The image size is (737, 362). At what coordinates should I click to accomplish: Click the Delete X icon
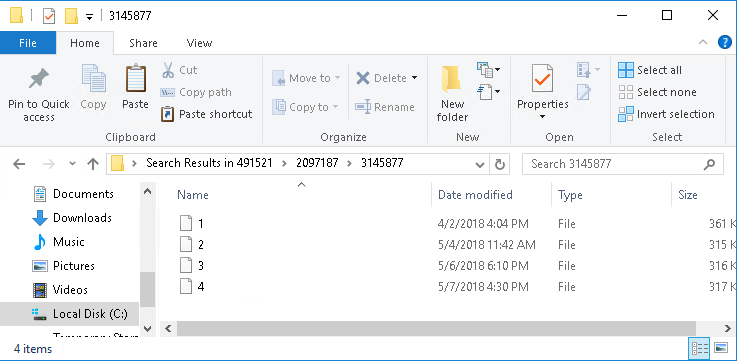(362, 78)
